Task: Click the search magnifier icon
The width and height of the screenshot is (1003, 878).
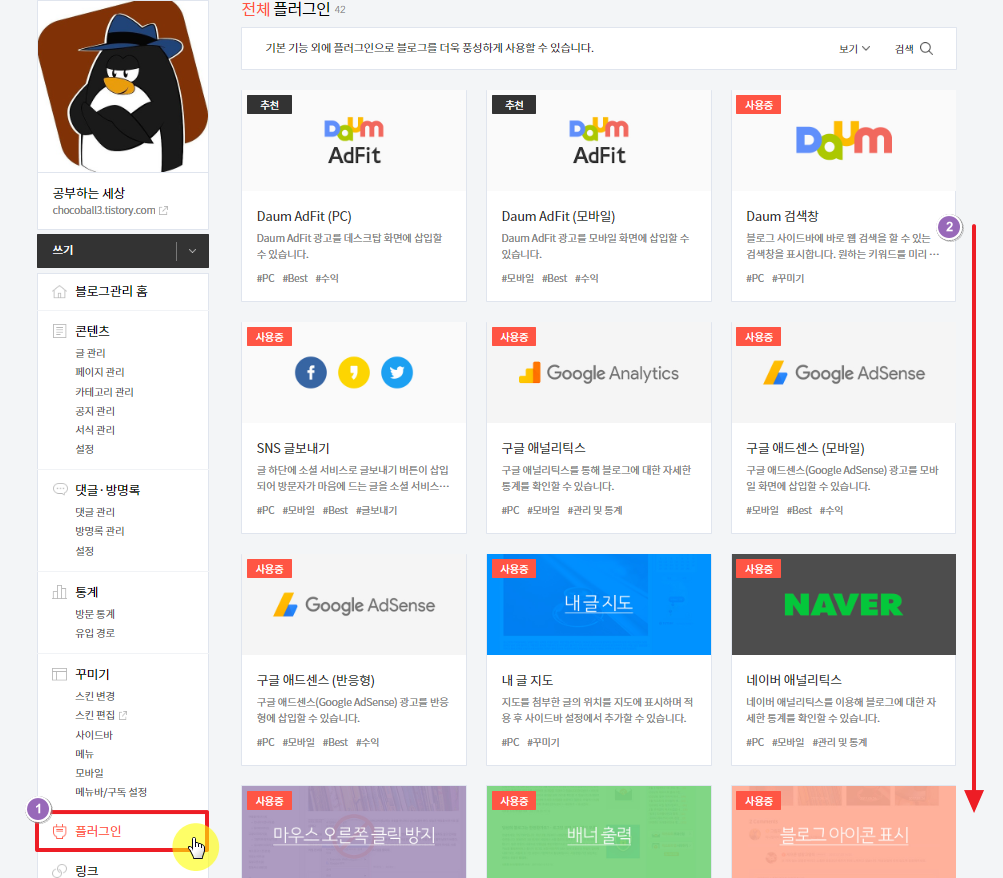Action: click(x=926, y=49)
